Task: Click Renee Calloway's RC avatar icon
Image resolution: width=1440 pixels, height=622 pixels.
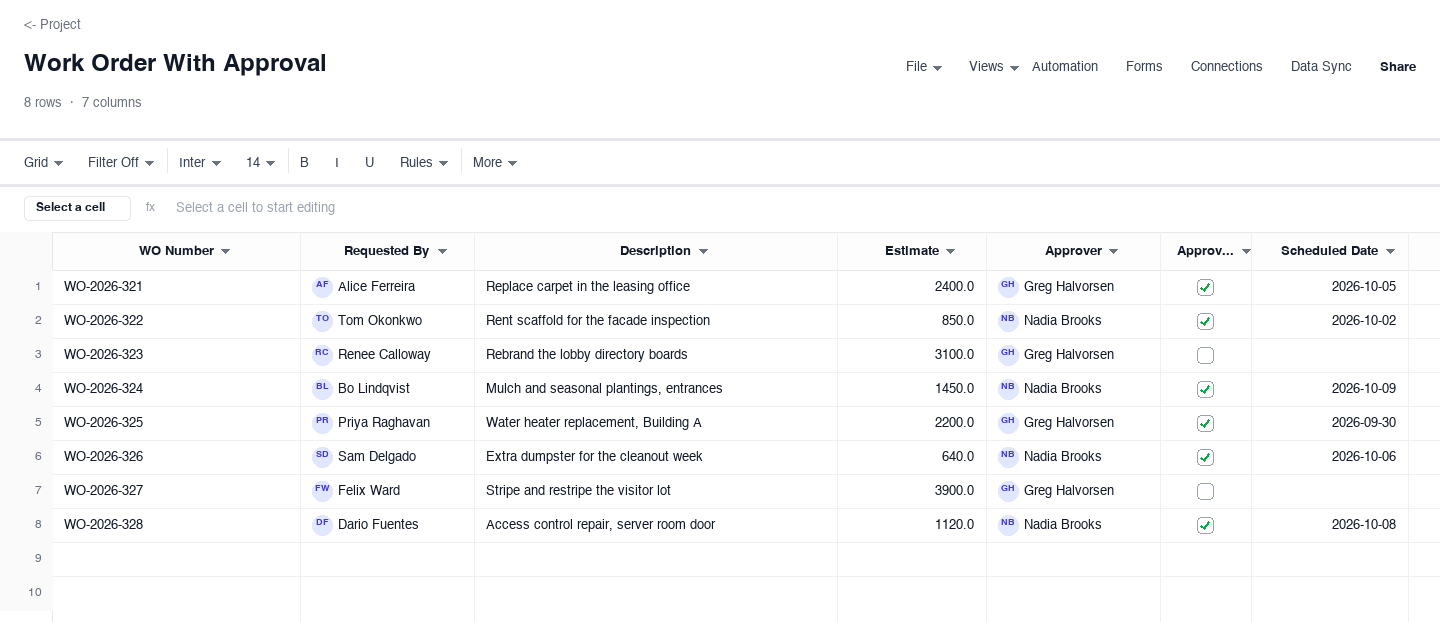Action: (x=322, y=355)
